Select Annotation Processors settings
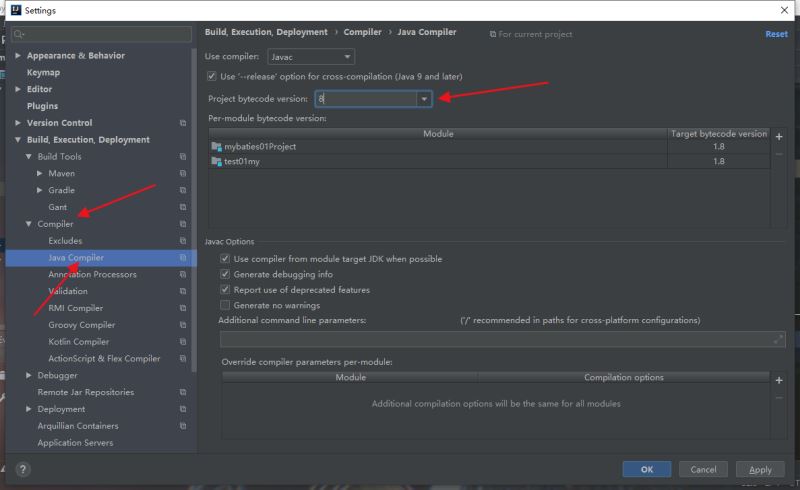Image resolution: width=800 pixels, height=490 pixels. 92,275
